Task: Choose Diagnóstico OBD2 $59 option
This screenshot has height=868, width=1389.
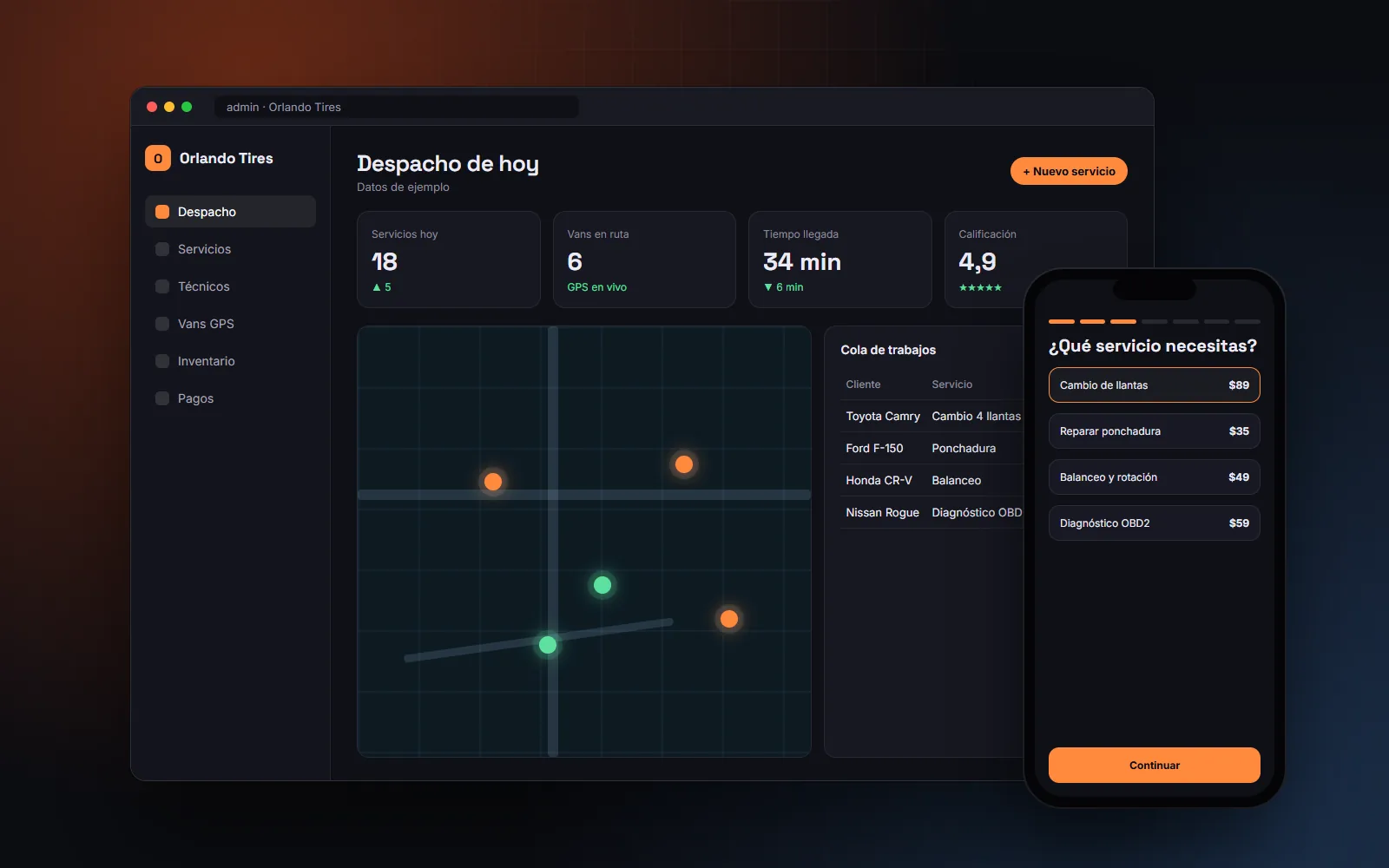Action: coord(1155,523)
